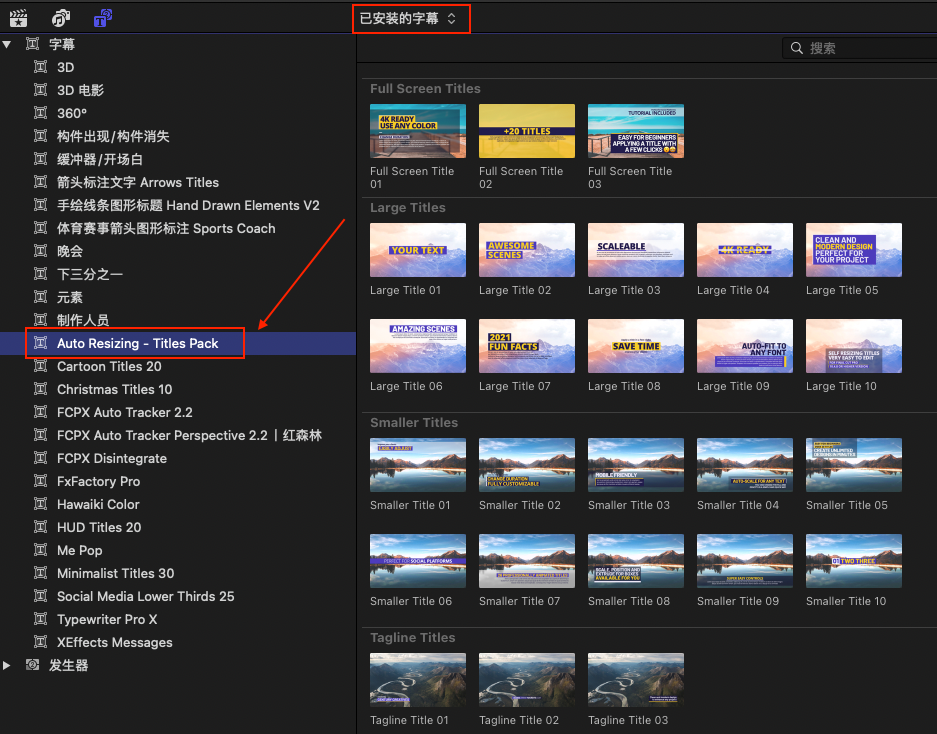The width and height of the screenshot is (937, 734).
Task: Select the 缓冲器/开场白 category
Action: point(100,159)
